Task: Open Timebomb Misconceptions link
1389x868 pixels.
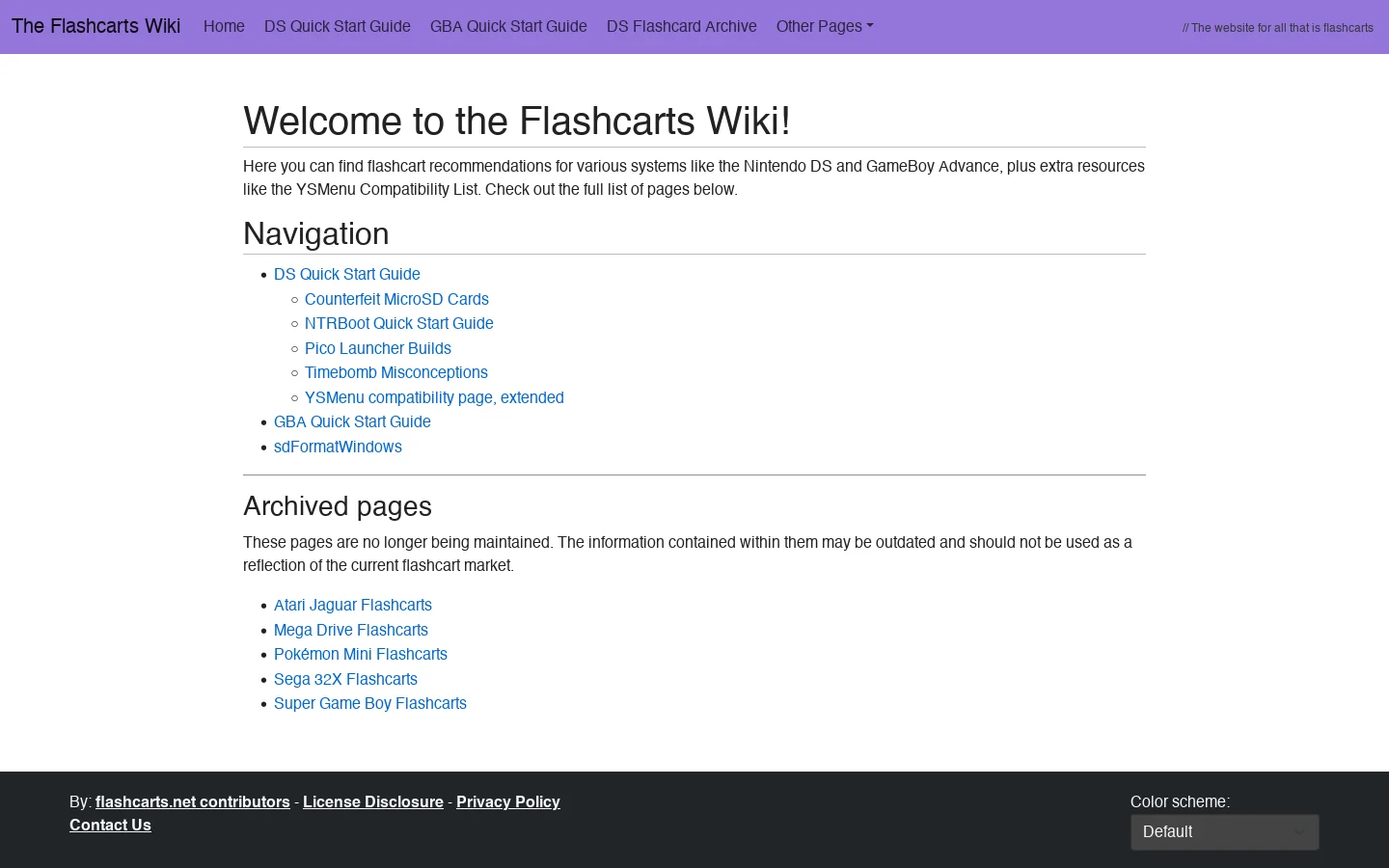Action: (396, 372)
